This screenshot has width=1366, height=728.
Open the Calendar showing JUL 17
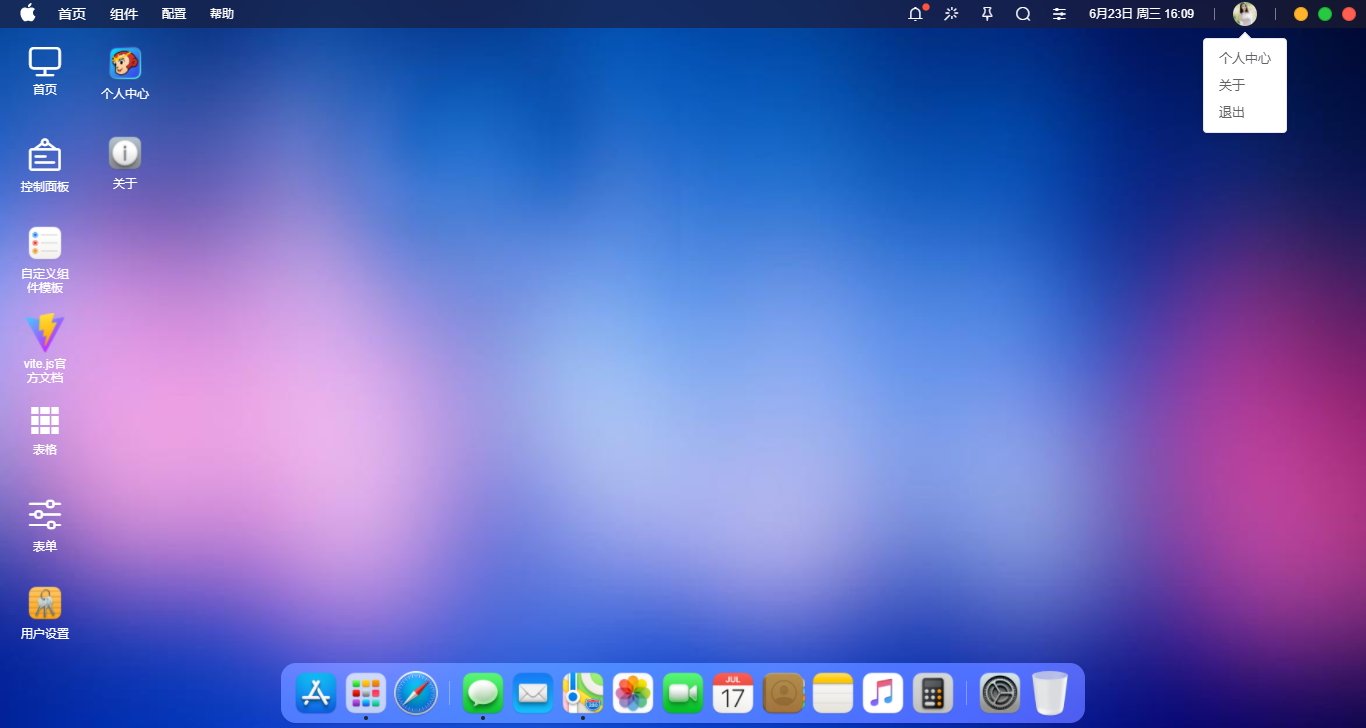pos(733,692)
